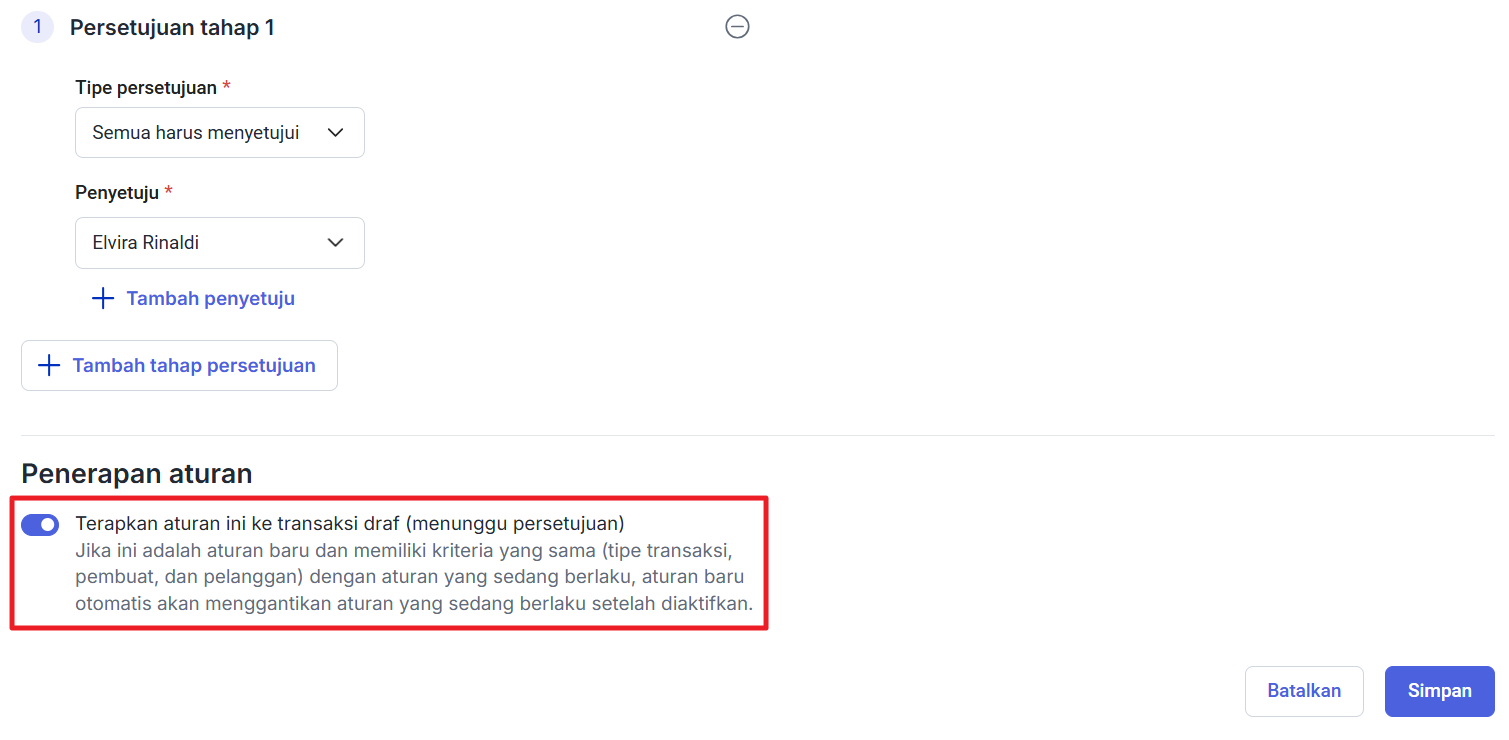Cancel with the Batalkan button
The height and width of the screenshot is (740, 1509).
(1304, 691)
